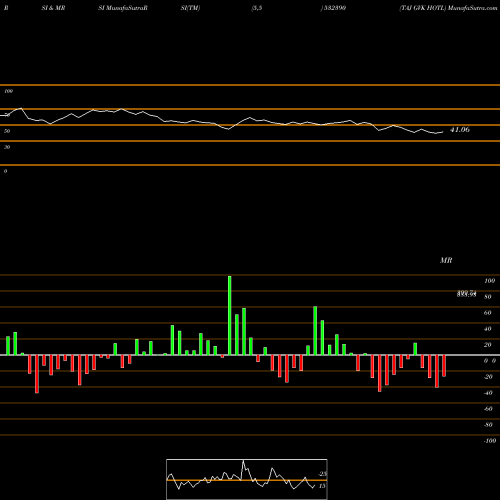Select the tallest green MR histogram bar

(229, 315)
